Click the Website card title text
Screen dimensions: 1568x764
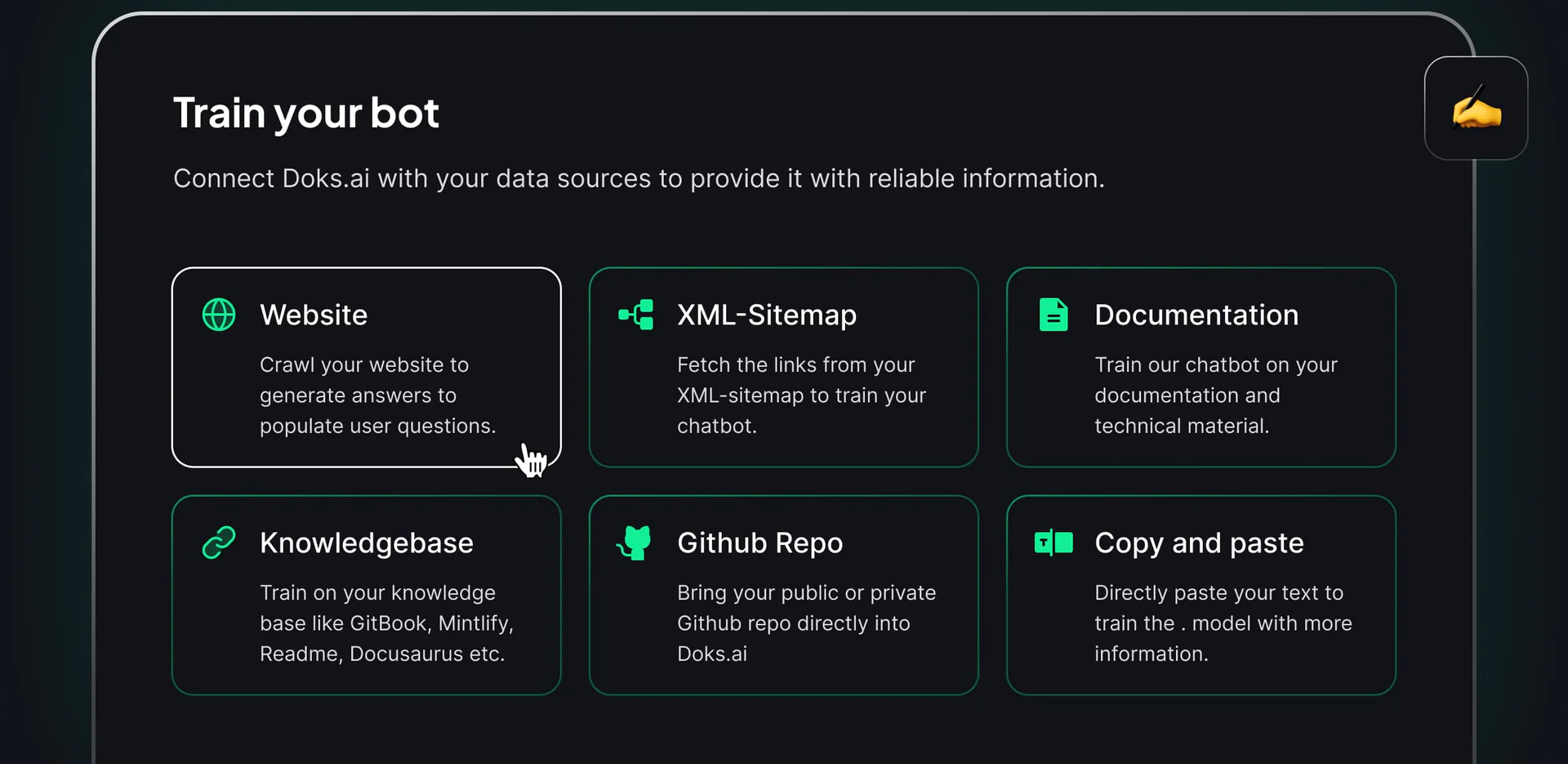click(314, 315)
